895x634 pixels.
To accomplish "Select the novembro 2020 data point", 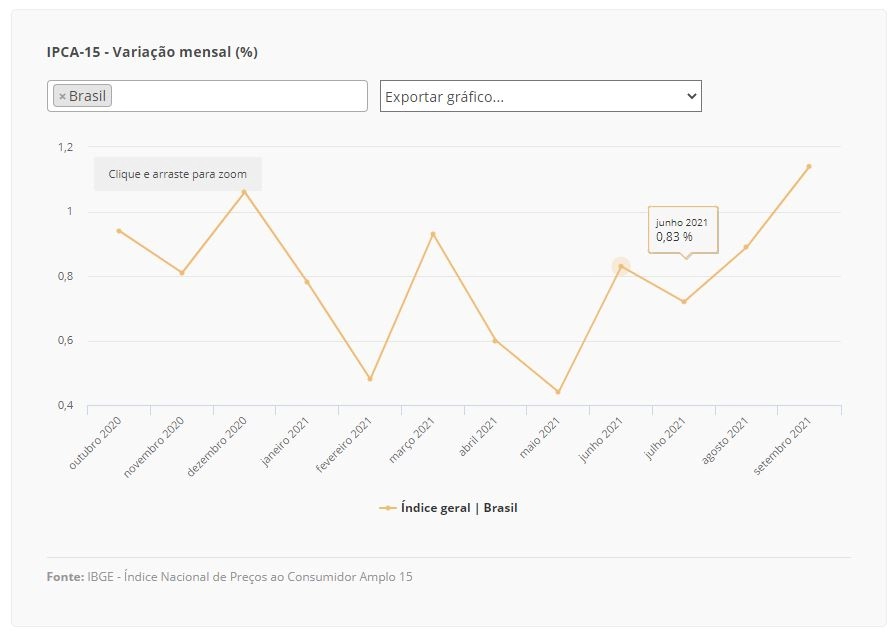I will [x=182, y=273].
